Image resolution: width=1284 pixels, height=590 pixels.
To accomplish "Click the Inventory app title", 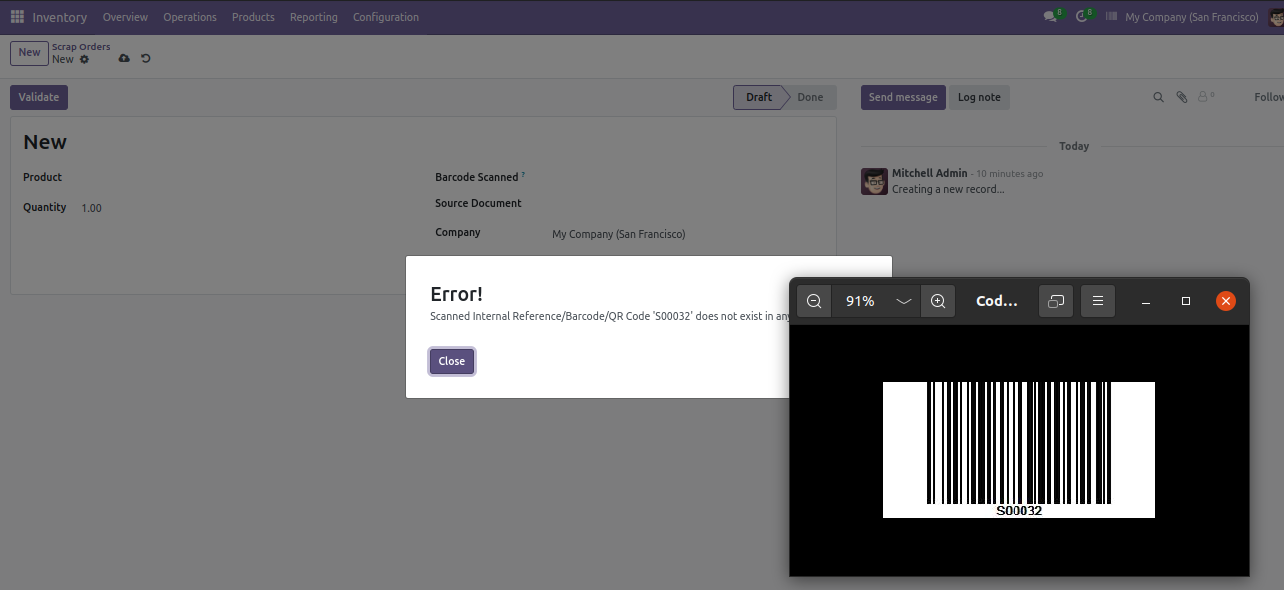I will [x=60, y=17].
